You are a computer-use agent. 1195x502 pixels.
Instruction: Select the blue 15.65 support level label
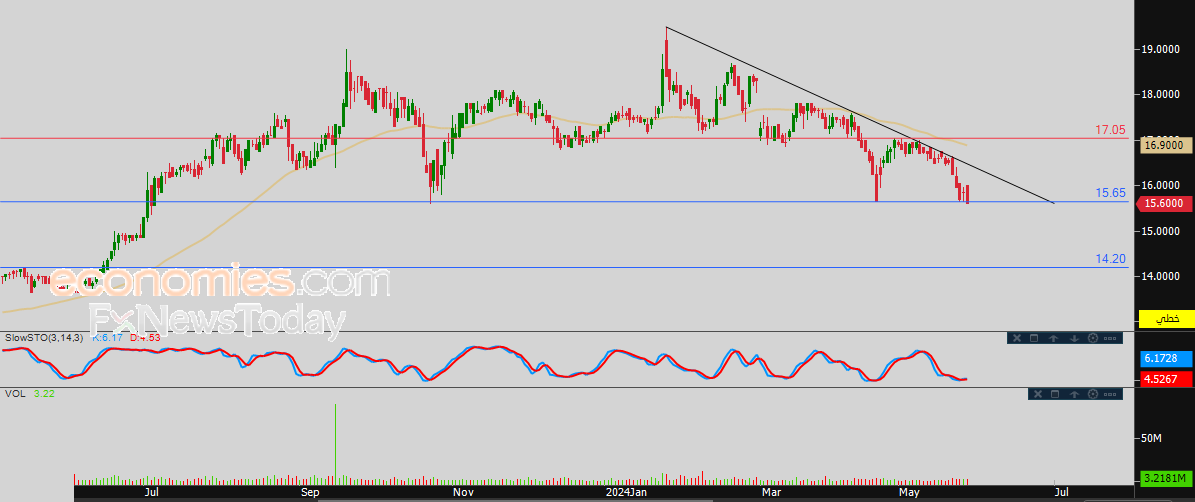click(x=1110, y=193)
